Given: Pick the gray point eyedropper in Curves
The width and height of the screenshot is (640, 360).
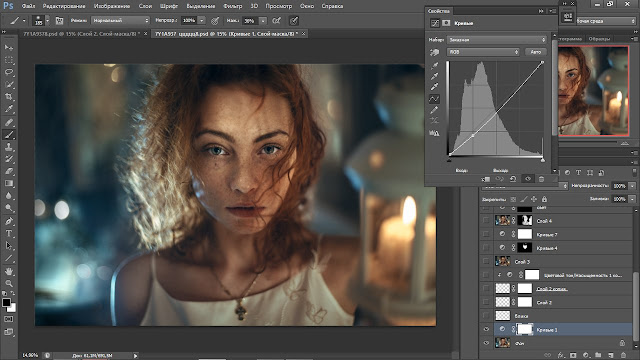Looking at the screenshot, I should click(434, 76).
